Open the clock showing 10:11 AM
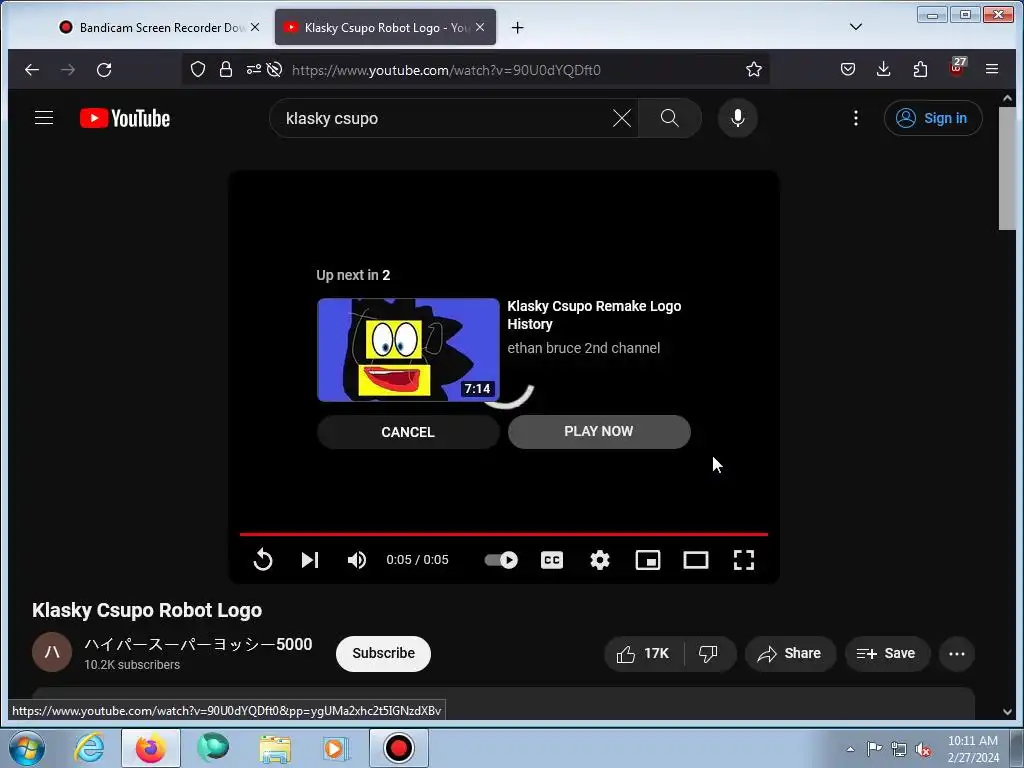This screenshot has height=768, width=1024. pos(973,749)
